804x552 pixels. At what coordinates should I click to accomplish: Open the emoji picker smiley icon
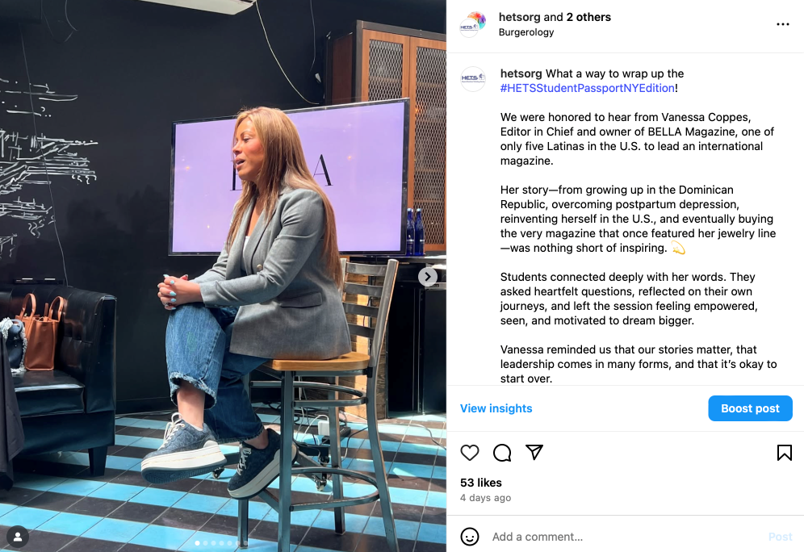(x=470, y=537)
